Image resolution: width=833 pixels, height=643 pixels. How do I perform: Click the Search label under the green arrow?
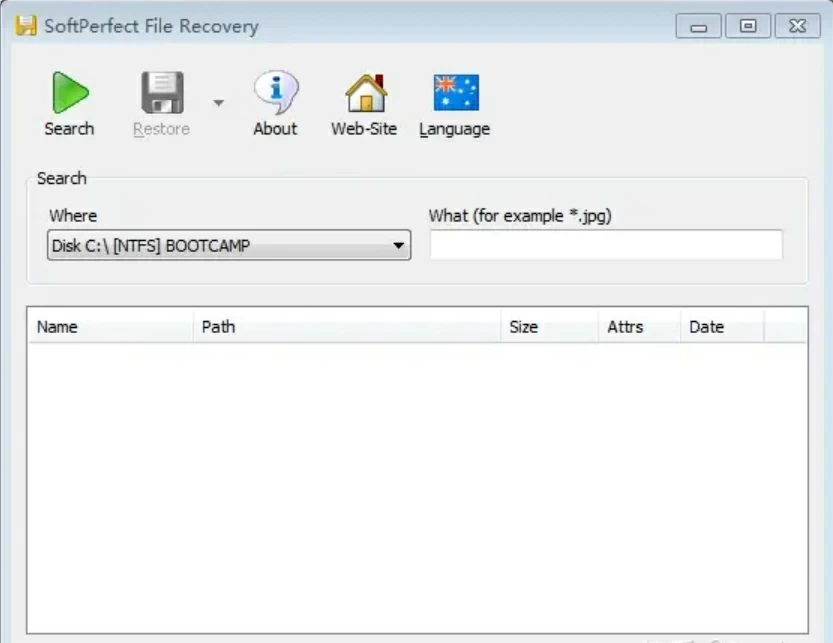68,129
